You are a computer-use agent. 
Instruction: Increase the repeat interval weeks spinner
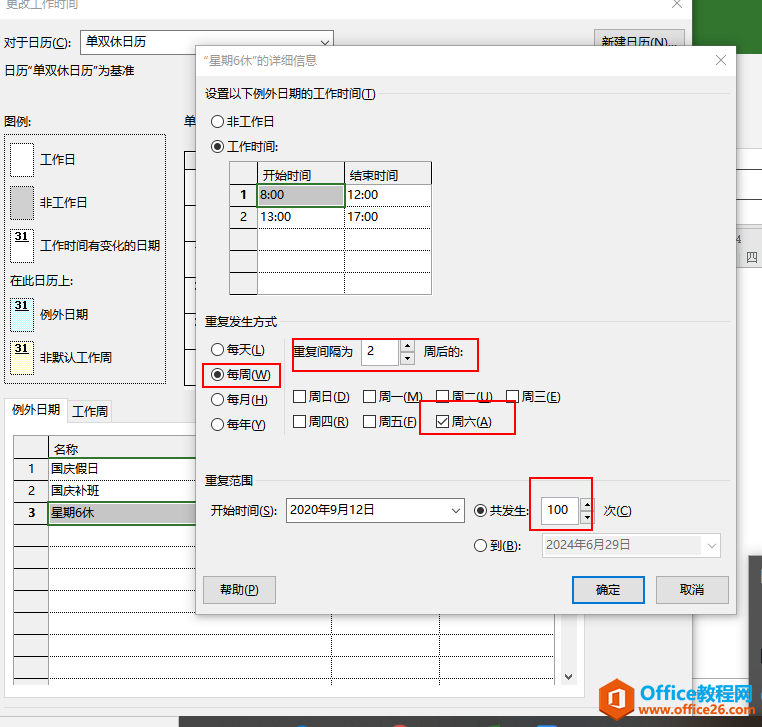407,346
